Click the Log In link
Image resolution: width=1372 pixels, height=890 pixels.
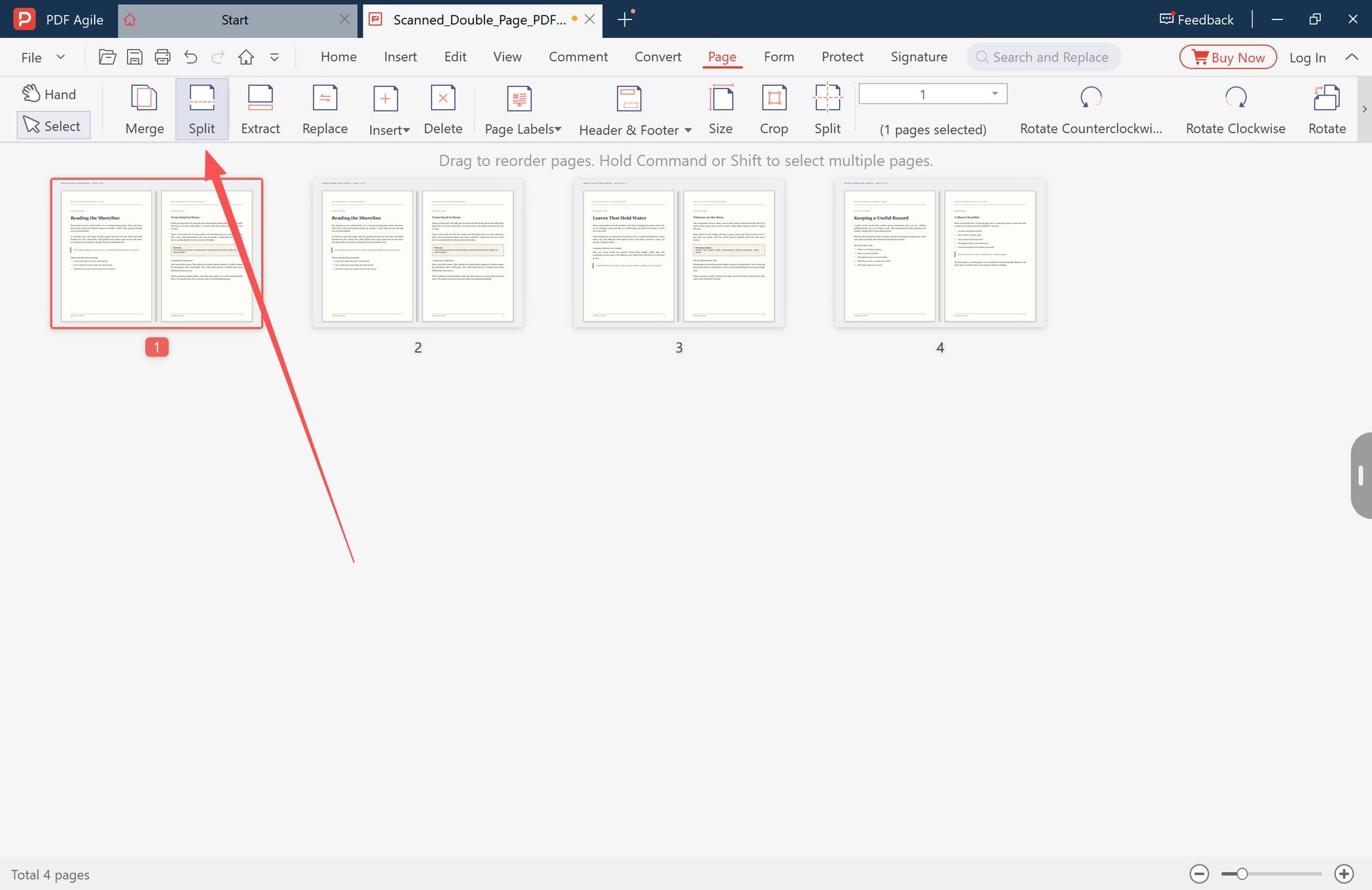pos(1307,57)
